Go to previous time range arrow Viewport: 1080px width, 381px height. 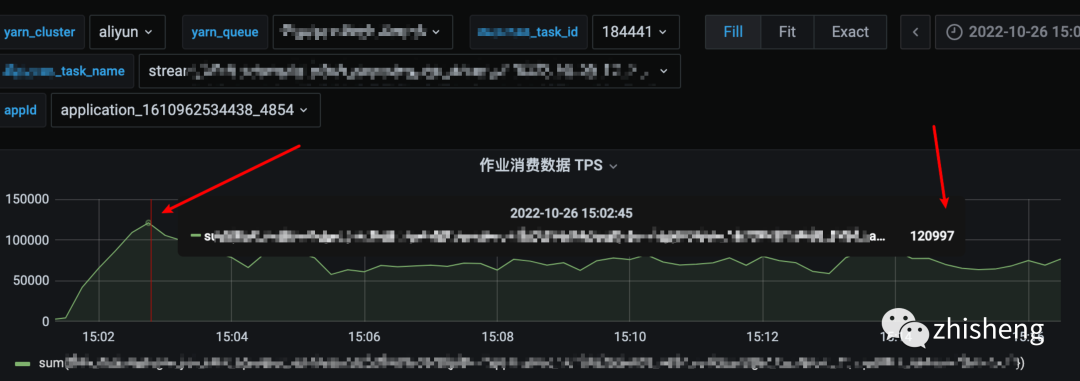915,32
